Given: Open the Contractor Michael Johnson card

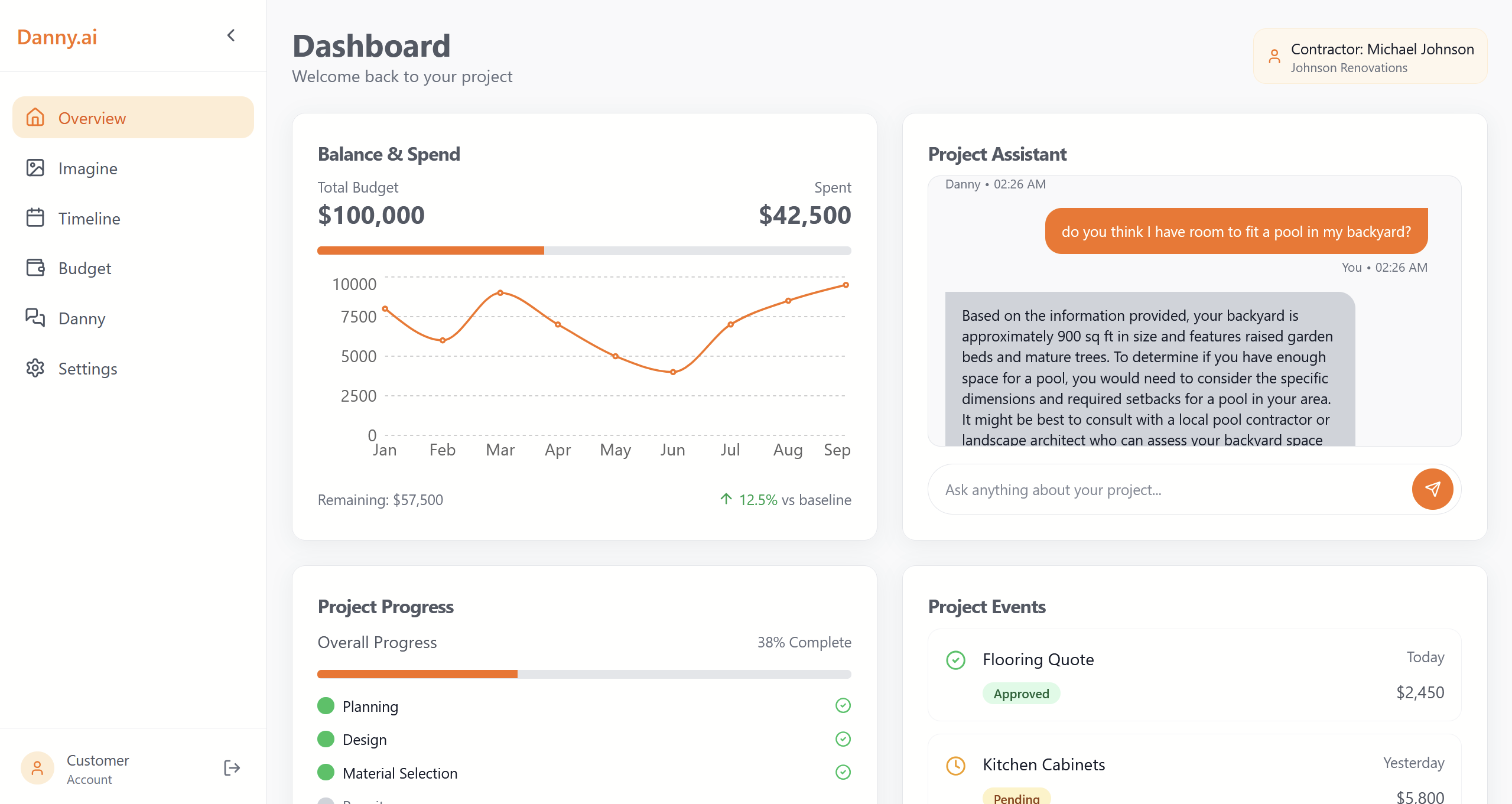Looking at the screenshot, I should [x=1370, y=57].
